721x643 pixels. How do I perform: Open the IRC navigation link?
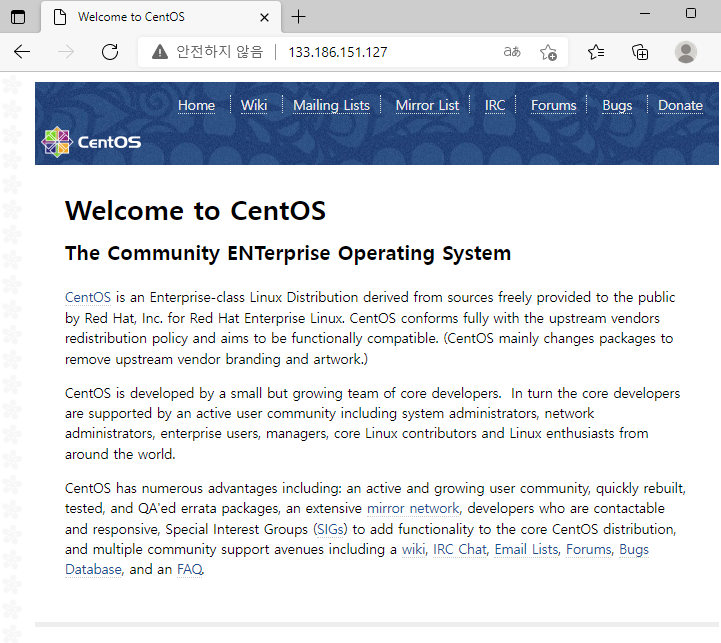coord(495,105)
